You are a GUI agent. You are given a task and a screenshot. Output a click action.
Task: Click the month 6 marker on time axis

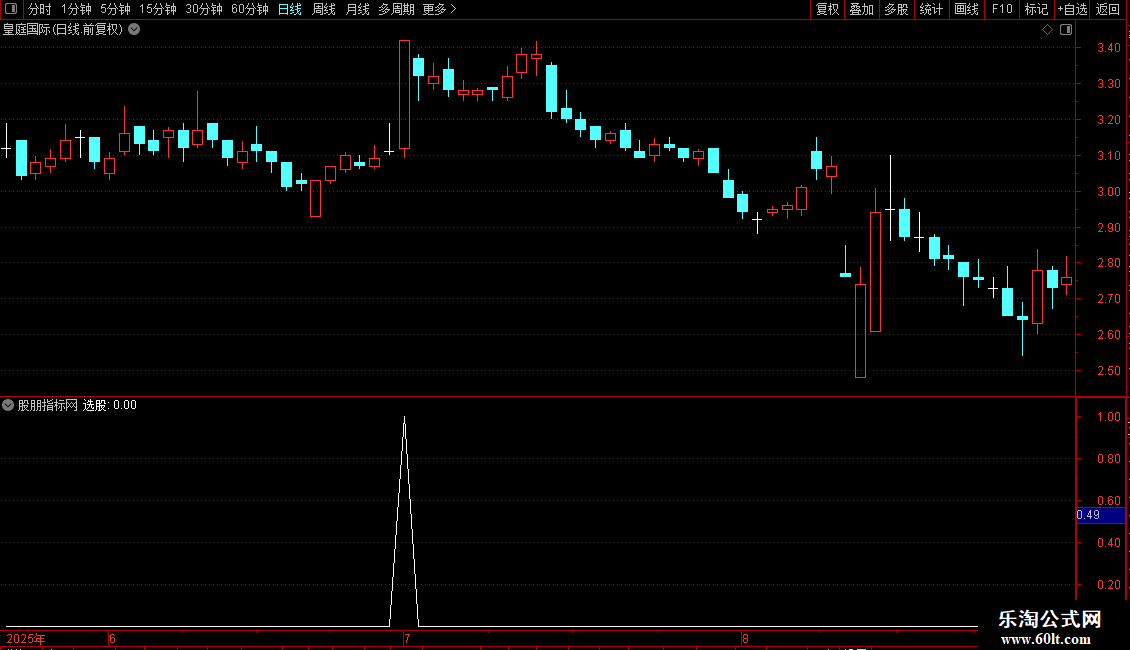[112, 638]
